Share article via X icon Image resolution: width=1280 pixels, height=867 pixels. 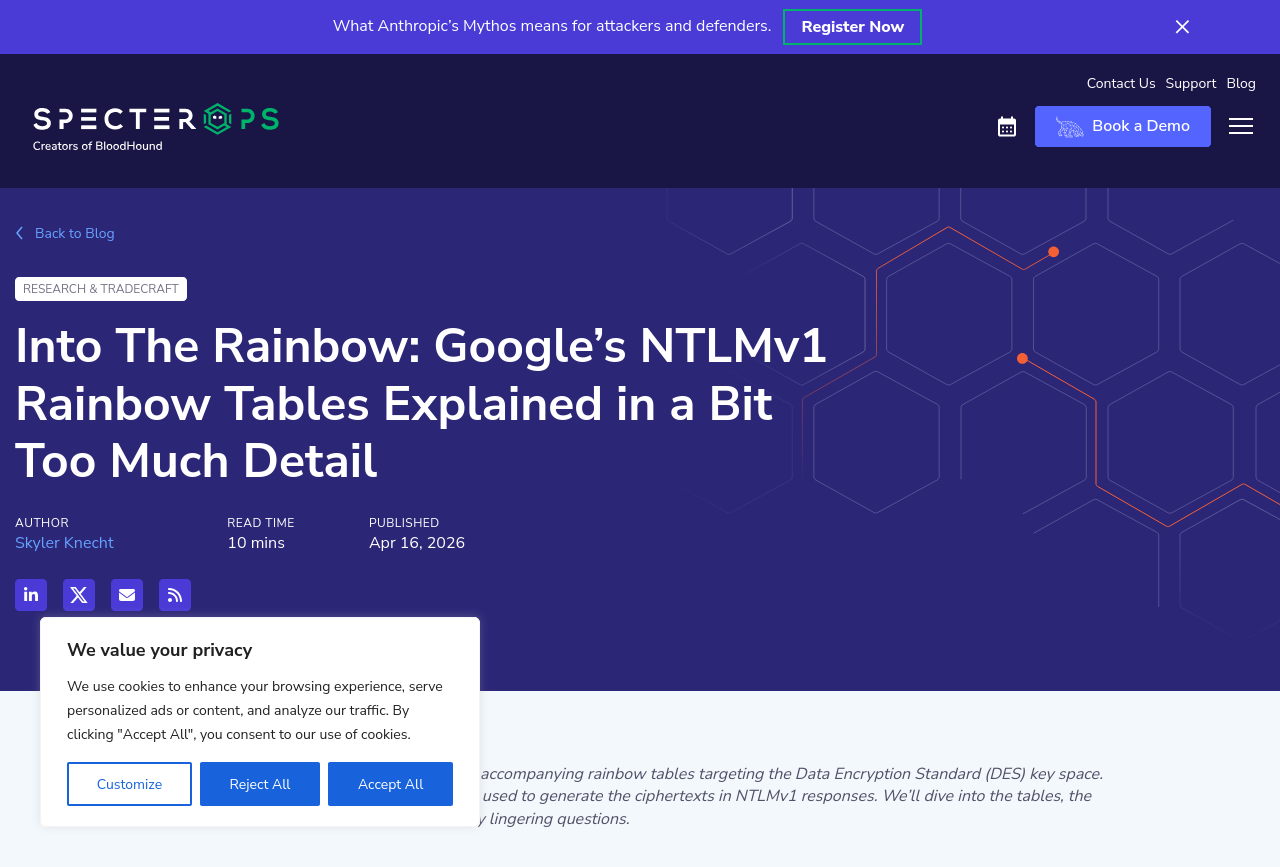(79, 595)
